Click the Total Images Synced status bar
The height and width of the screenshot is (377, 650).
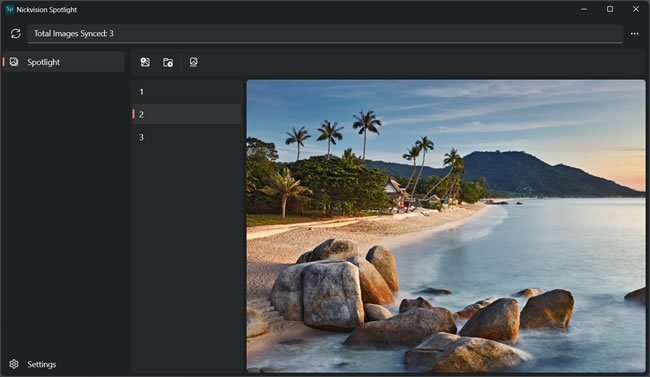(x=325, y=34)
